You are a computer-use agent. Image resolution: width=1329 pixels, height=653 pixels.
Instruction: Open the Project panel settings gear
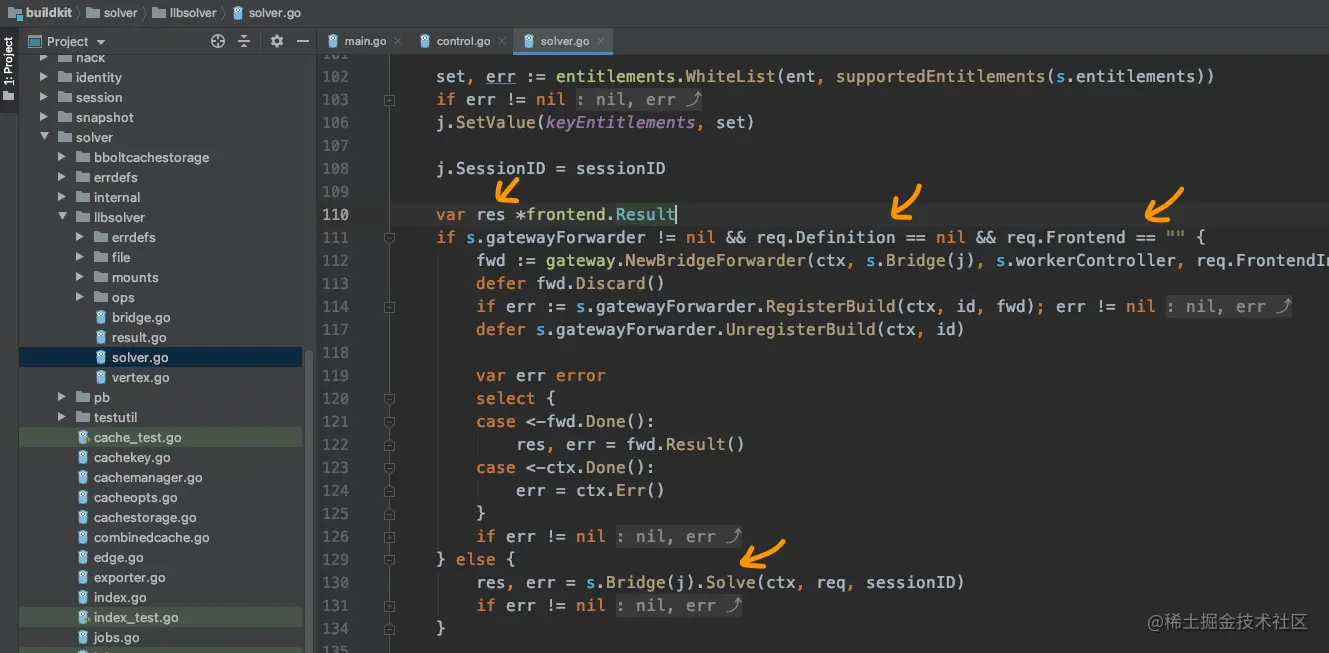tap(276, 41)
